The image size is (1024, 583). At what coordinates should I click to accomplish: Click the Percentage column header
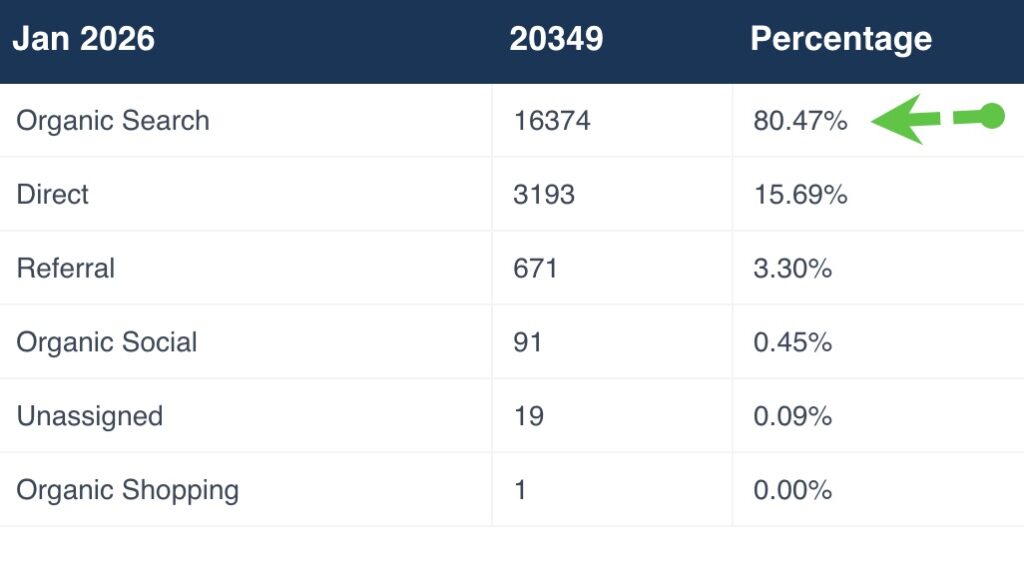841,40
